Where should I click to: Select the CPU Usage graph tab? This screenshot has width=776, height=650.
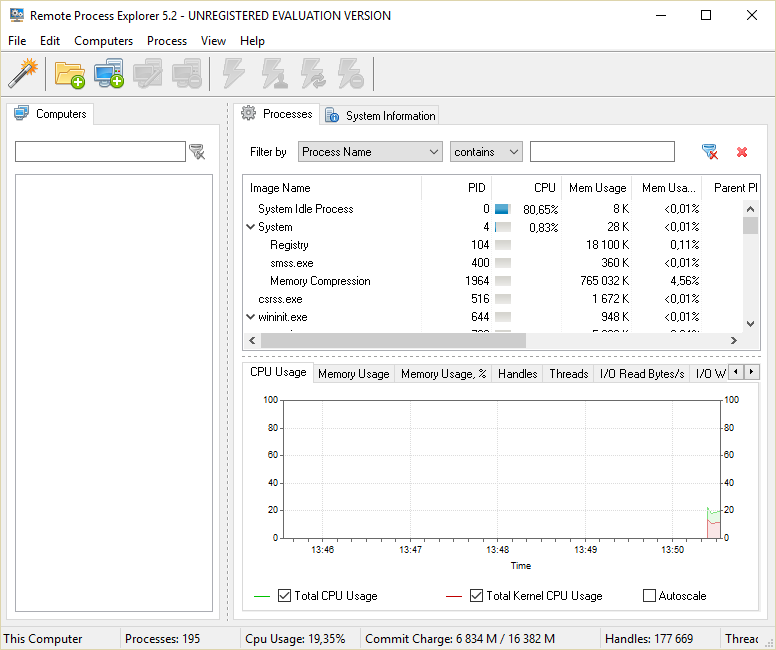[278, 372]
